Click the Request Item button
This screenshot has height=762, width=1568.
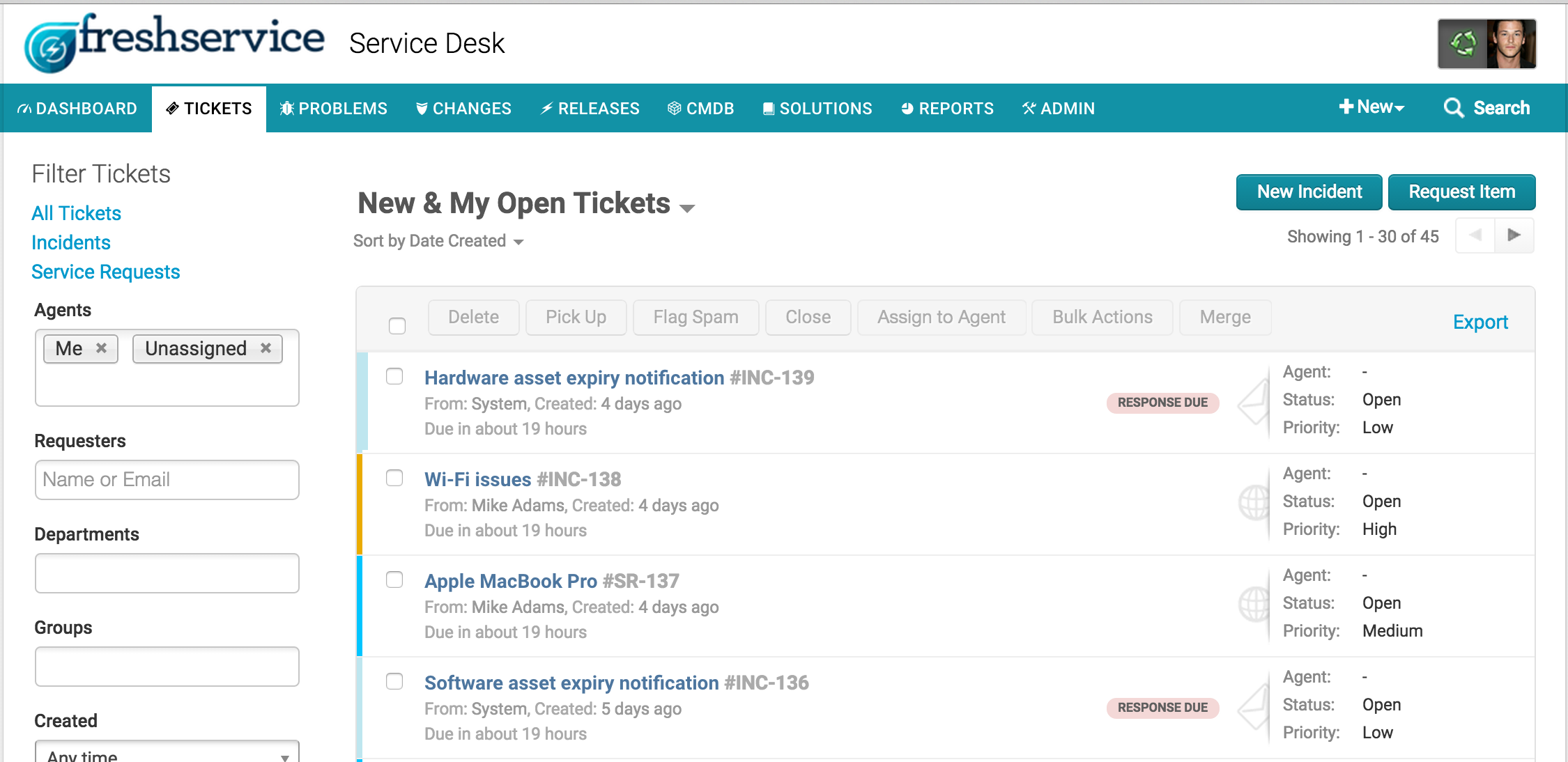pos(1462,192)
